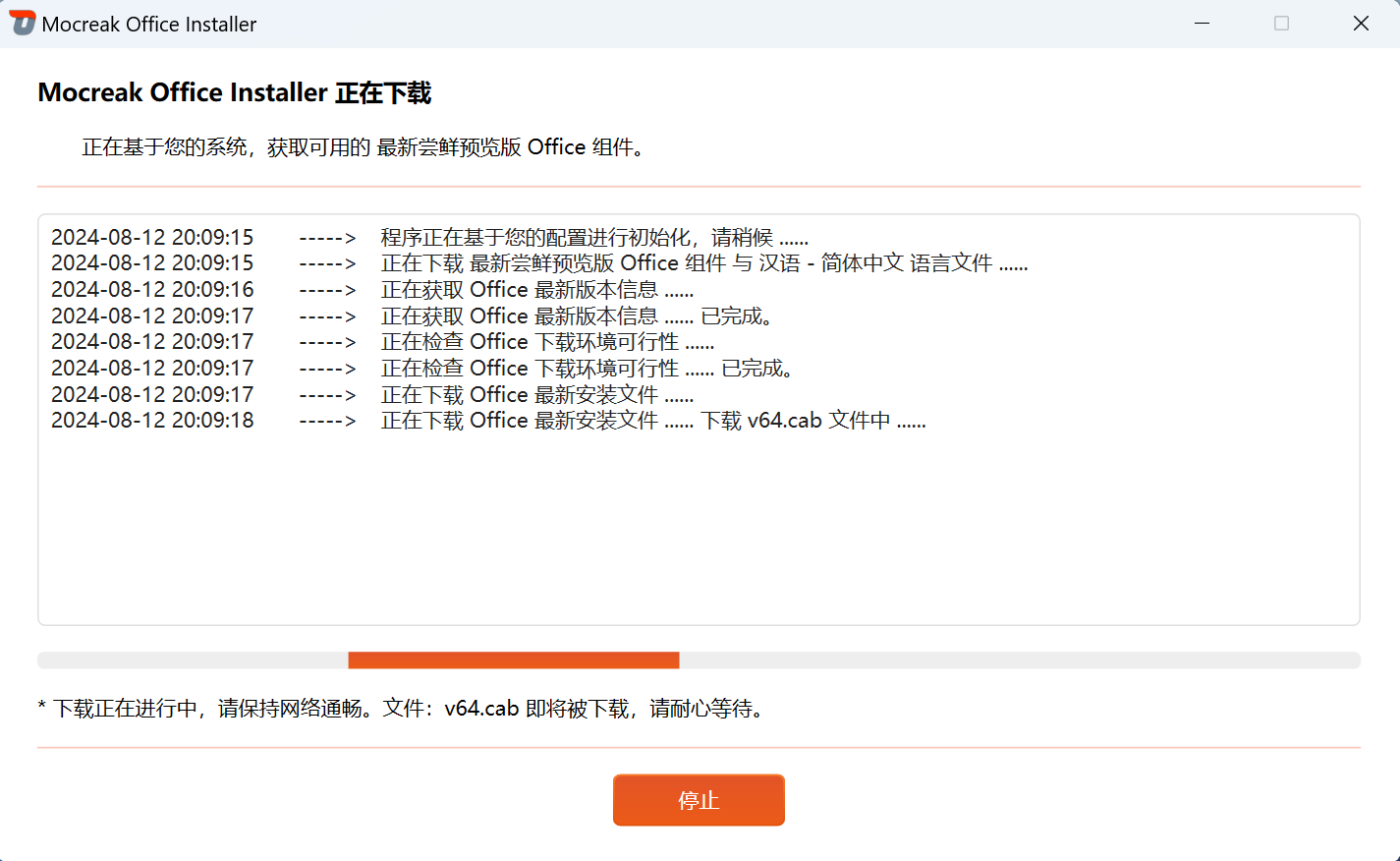Click the 20:09:17 log line 正在下载 Office 最新安装文件
The width and height of the screenshot is (1400, 861).
point(536,395)
